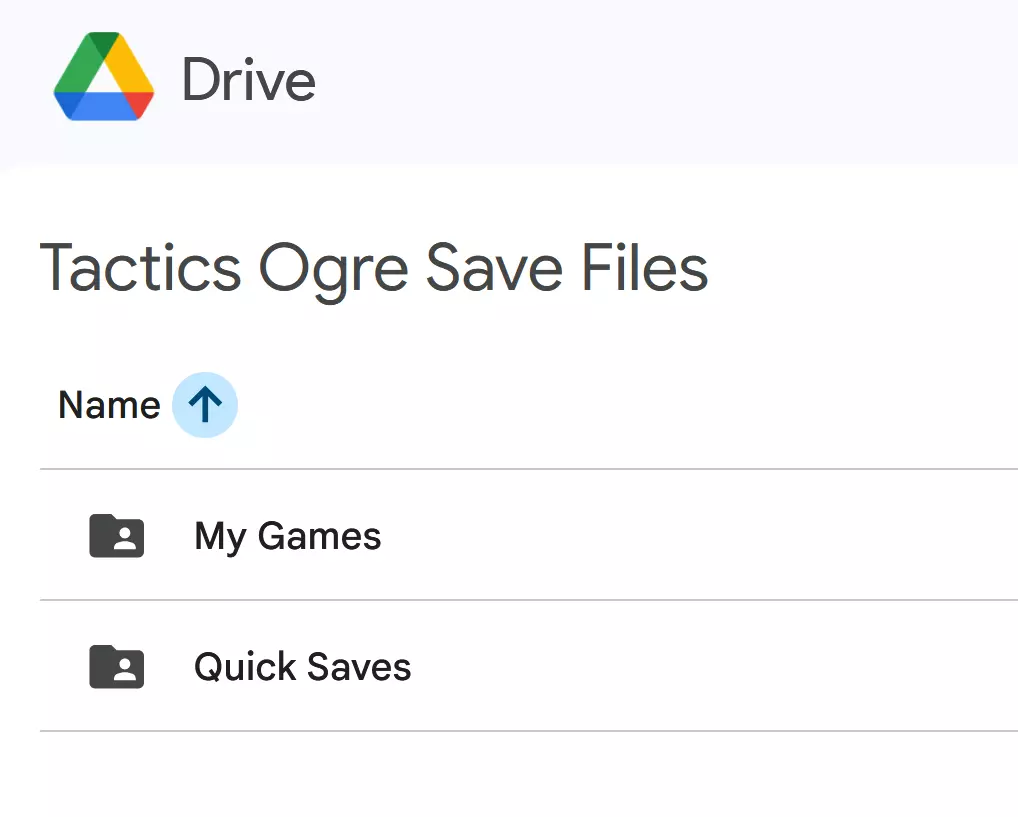The image size is (1018, 817).
Task: Open the My Games folder
Action: tap(287, 536)
